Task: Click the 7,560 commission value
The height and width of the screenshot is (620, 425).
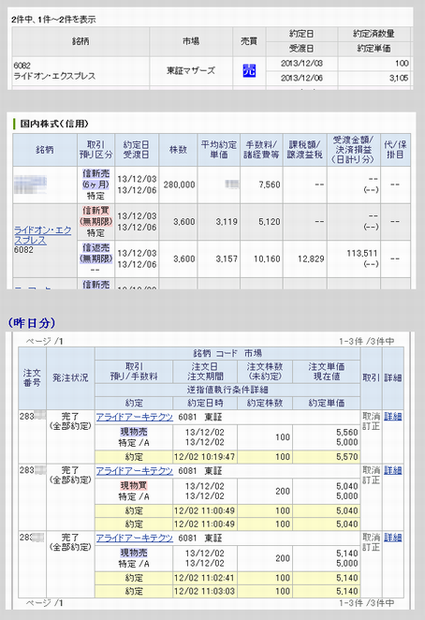Action: [269, 185]
